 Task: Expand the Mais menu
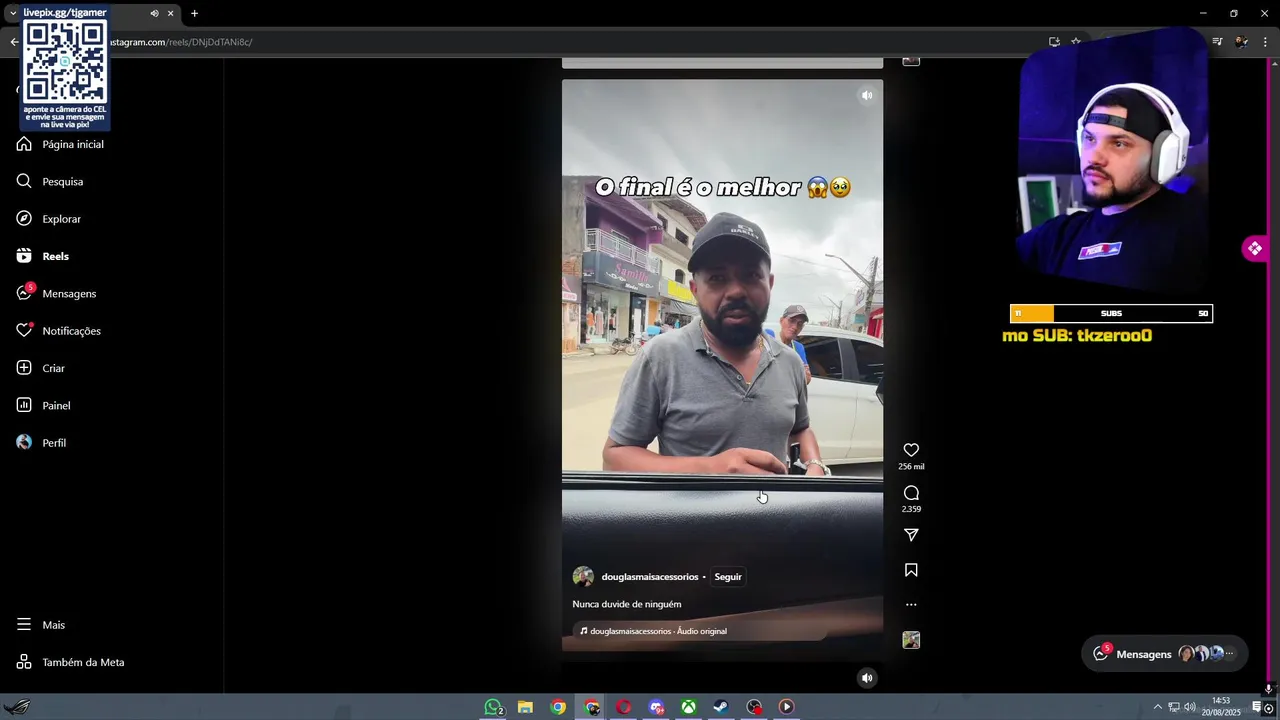click(x=41, y=625)
